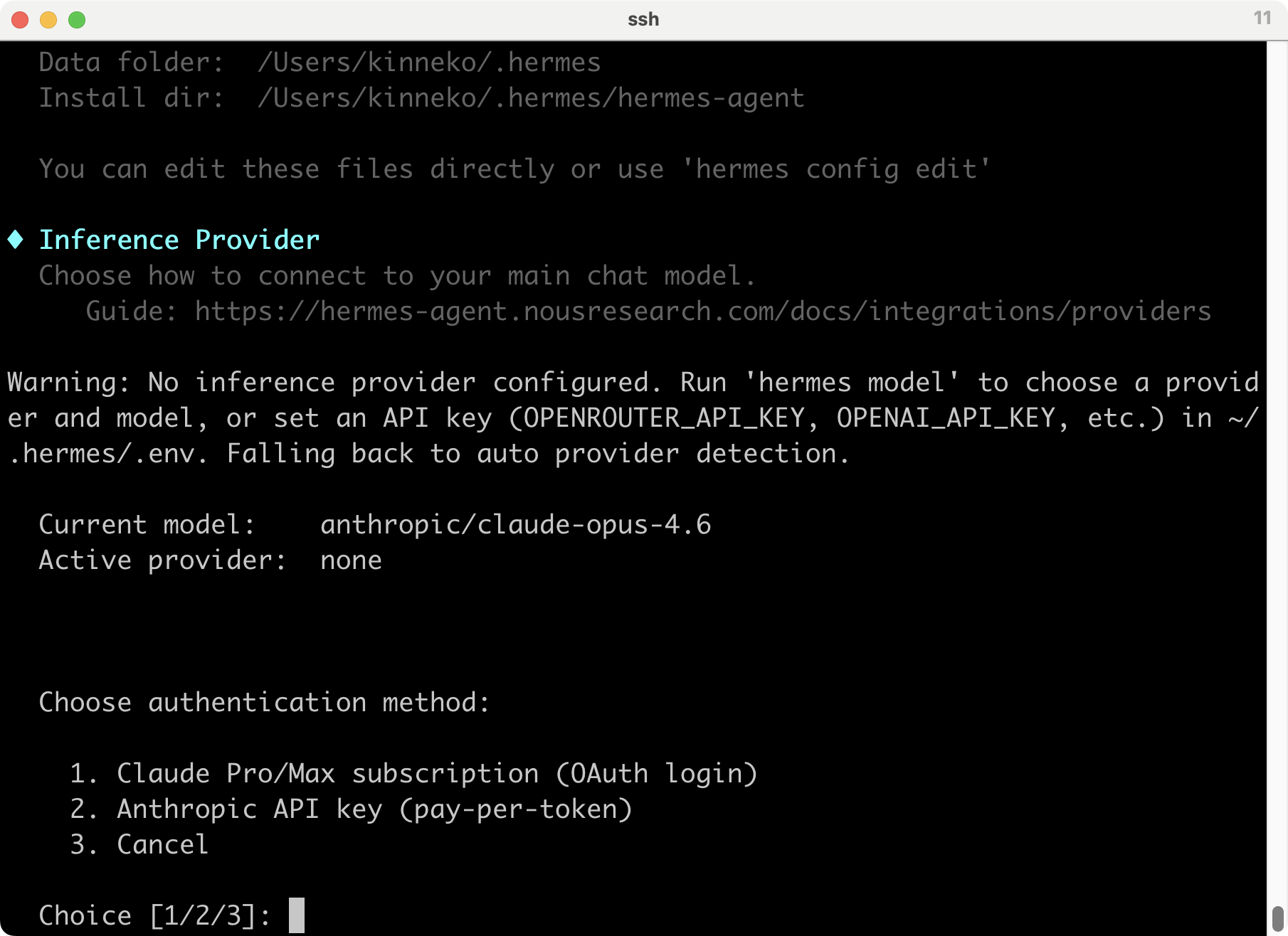
Task: Click the window number 11 indicator
Action: pyautogui.click(x=1262, y=18)
